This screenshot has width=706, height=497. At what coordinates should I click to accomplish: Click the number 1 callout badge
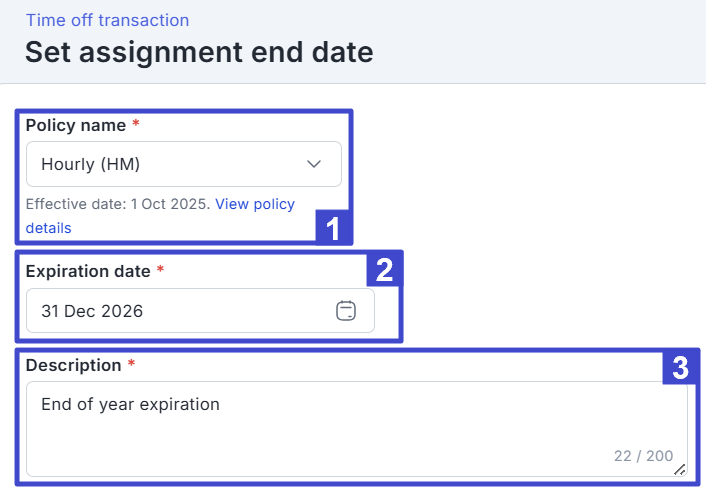(x=333, y=228)
